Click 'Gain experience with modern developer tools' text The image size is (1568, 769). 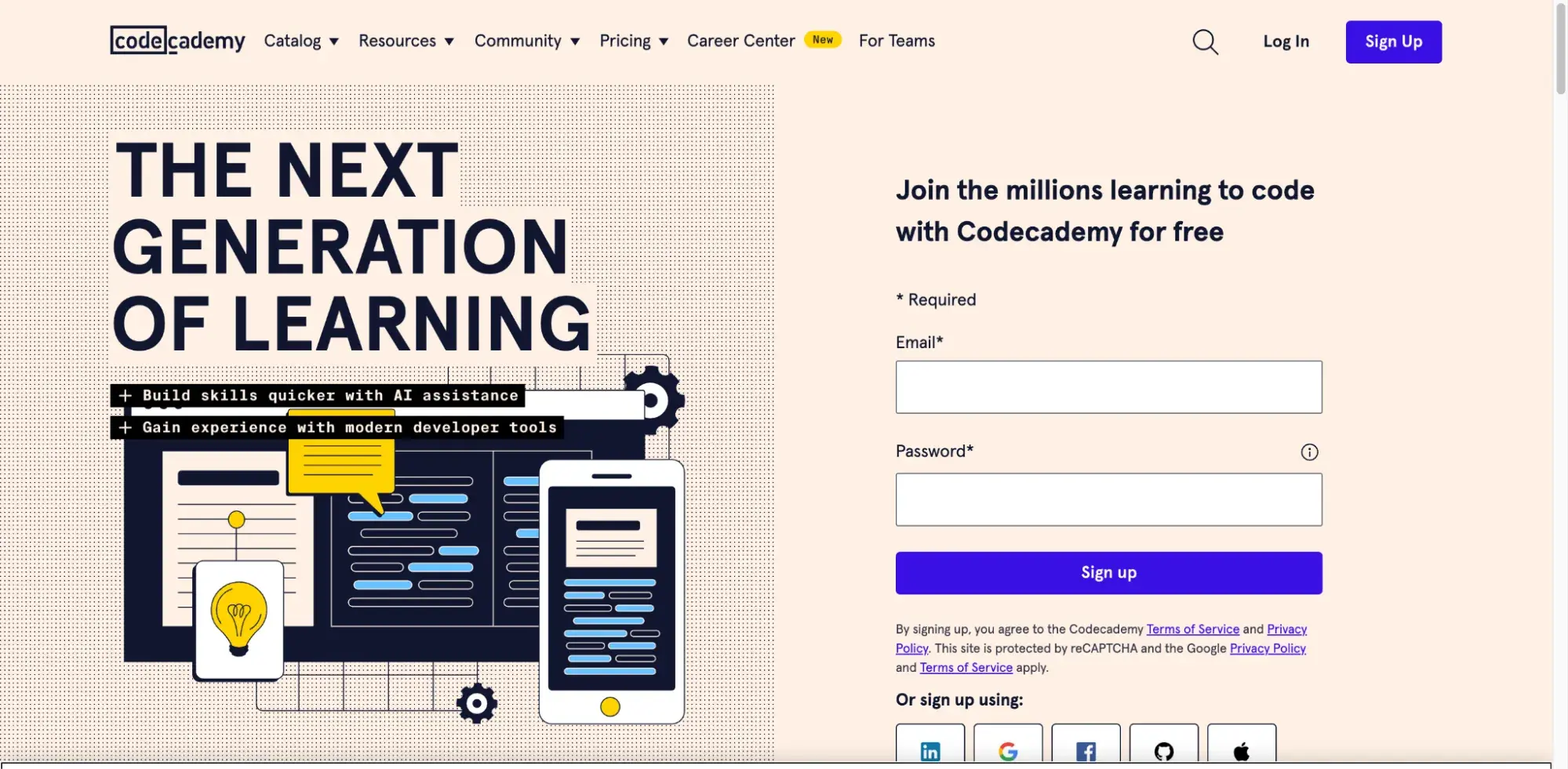coord(349,427)
